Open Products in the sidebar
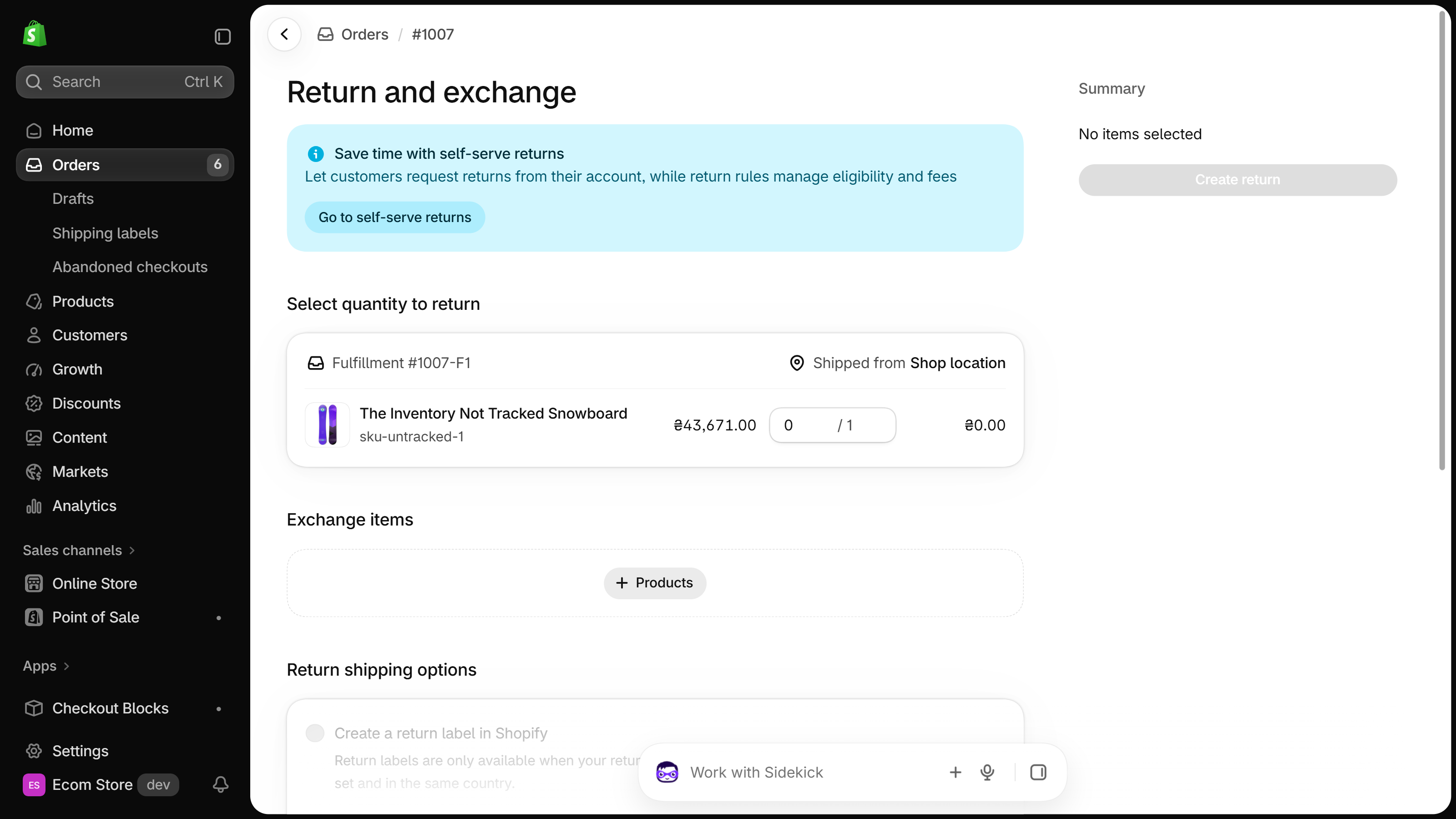 pyautogui.click(x=125, y=301)
